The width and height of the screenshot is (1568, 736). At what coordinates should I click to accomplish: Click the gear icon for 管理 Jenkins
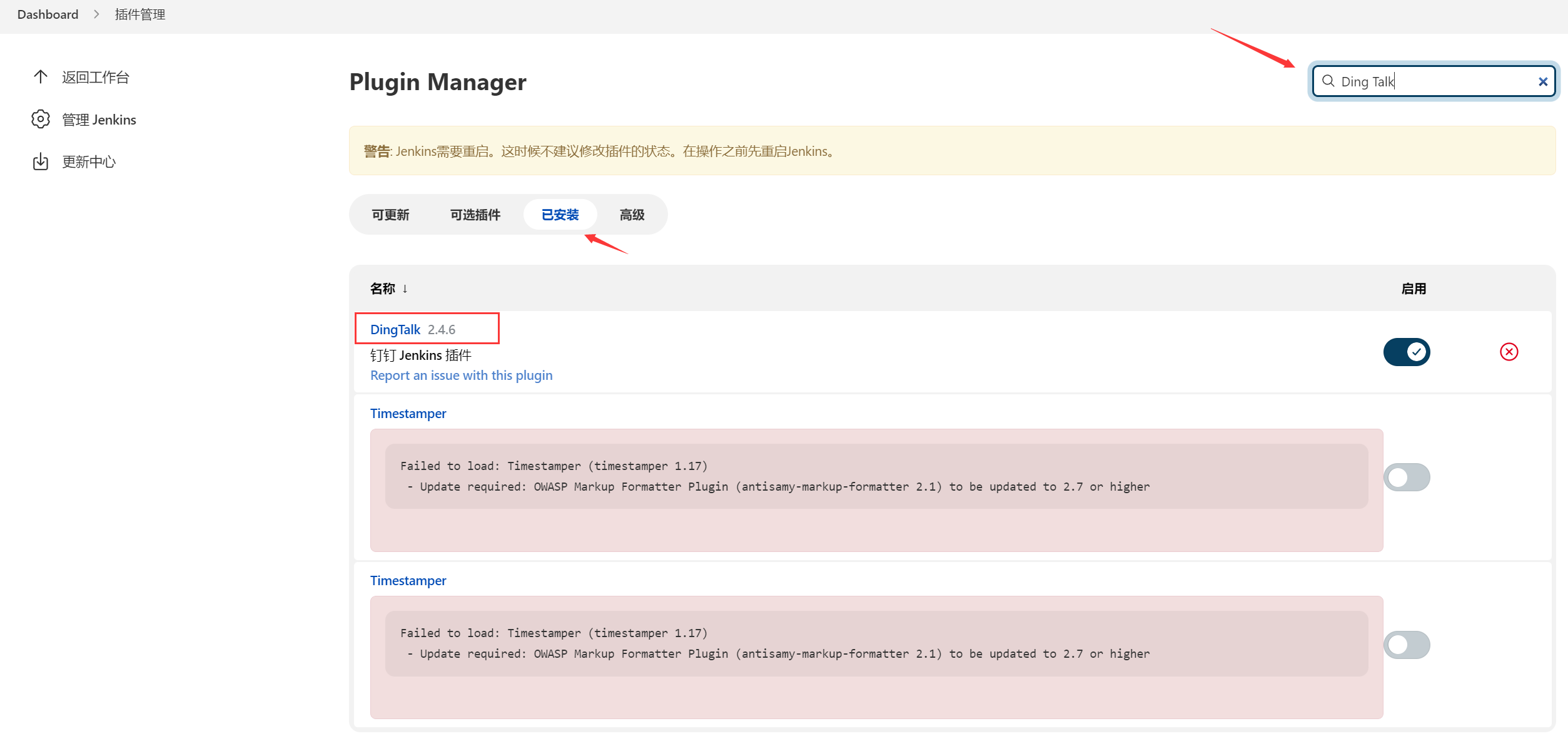pos(41,119)
